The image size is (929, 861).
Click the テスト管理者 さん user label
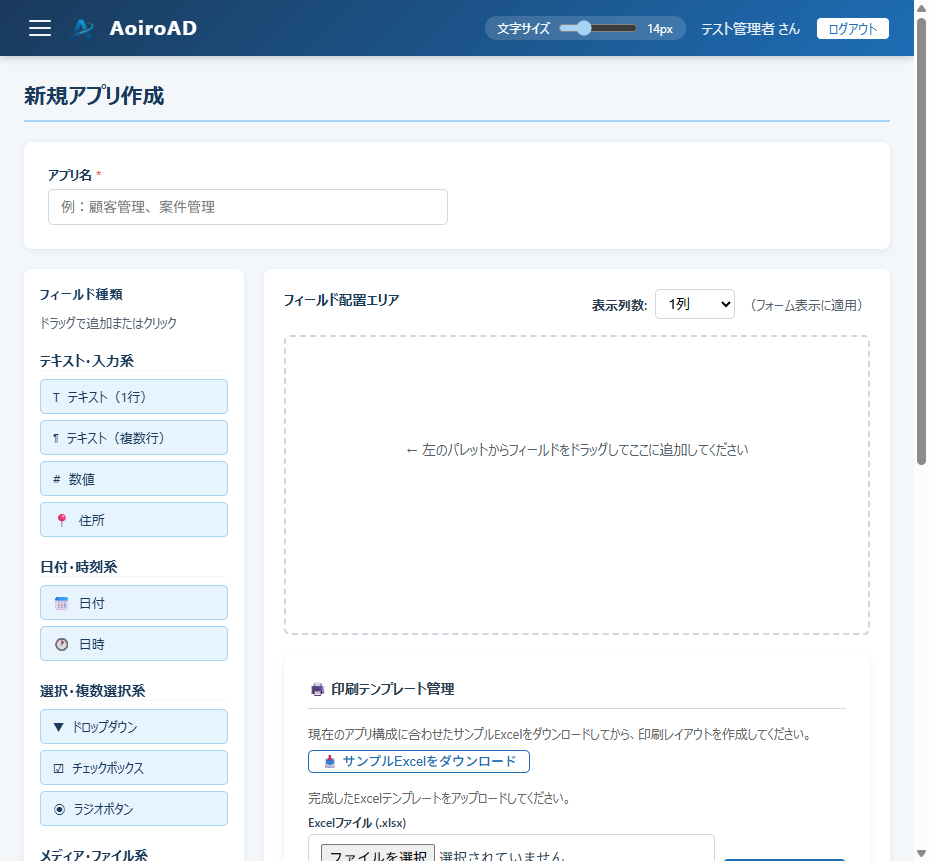click(x=750, y=28)
